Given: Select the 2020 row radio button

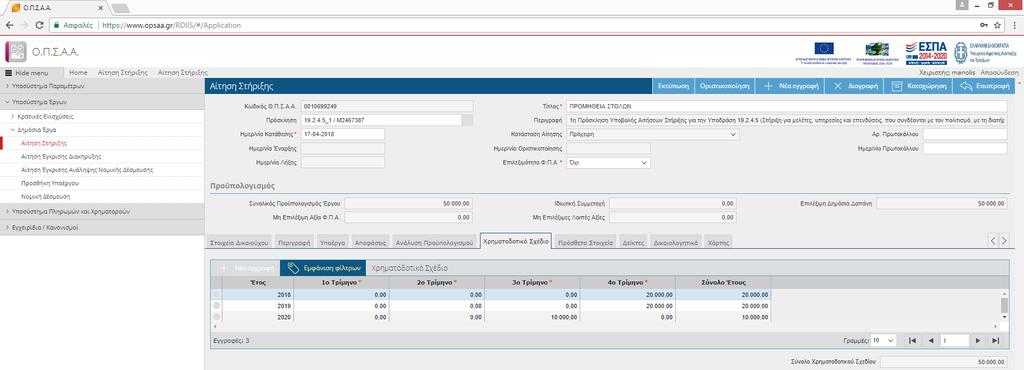Looking at the screenshot, I should coord(216,316).
